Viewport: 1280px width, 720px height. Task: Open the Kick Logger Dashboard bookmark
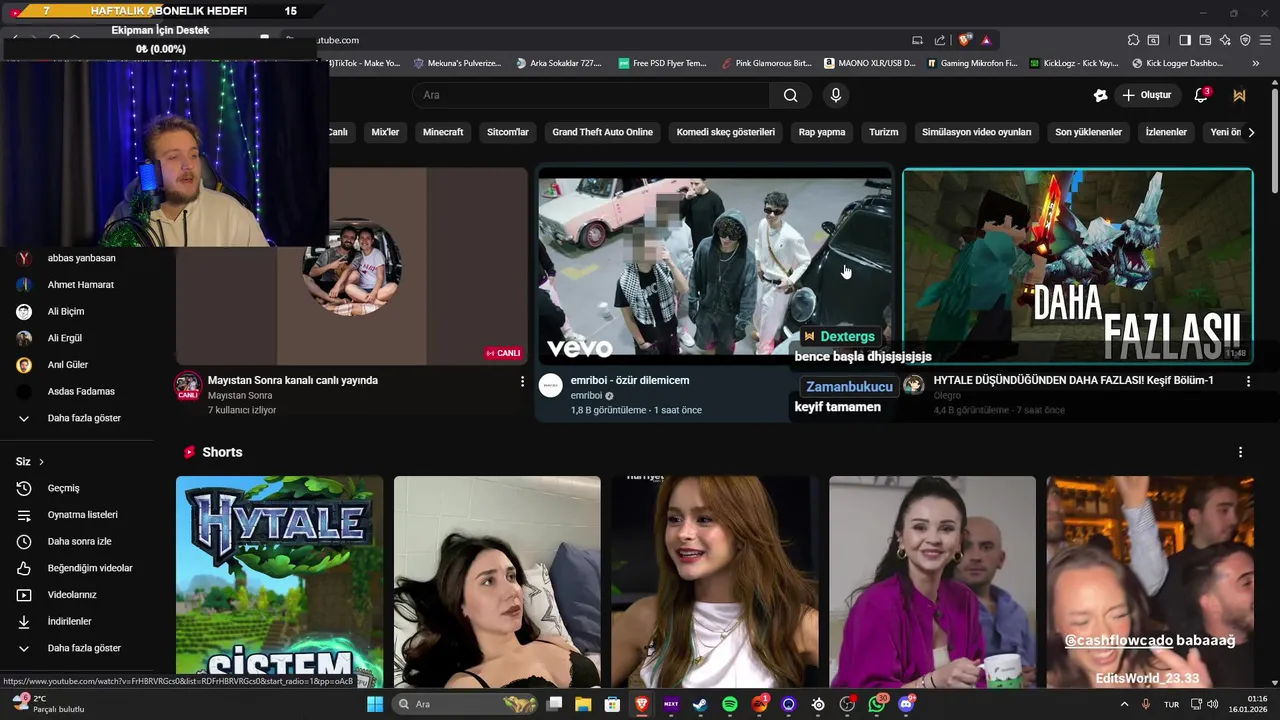click(1177, 63)
